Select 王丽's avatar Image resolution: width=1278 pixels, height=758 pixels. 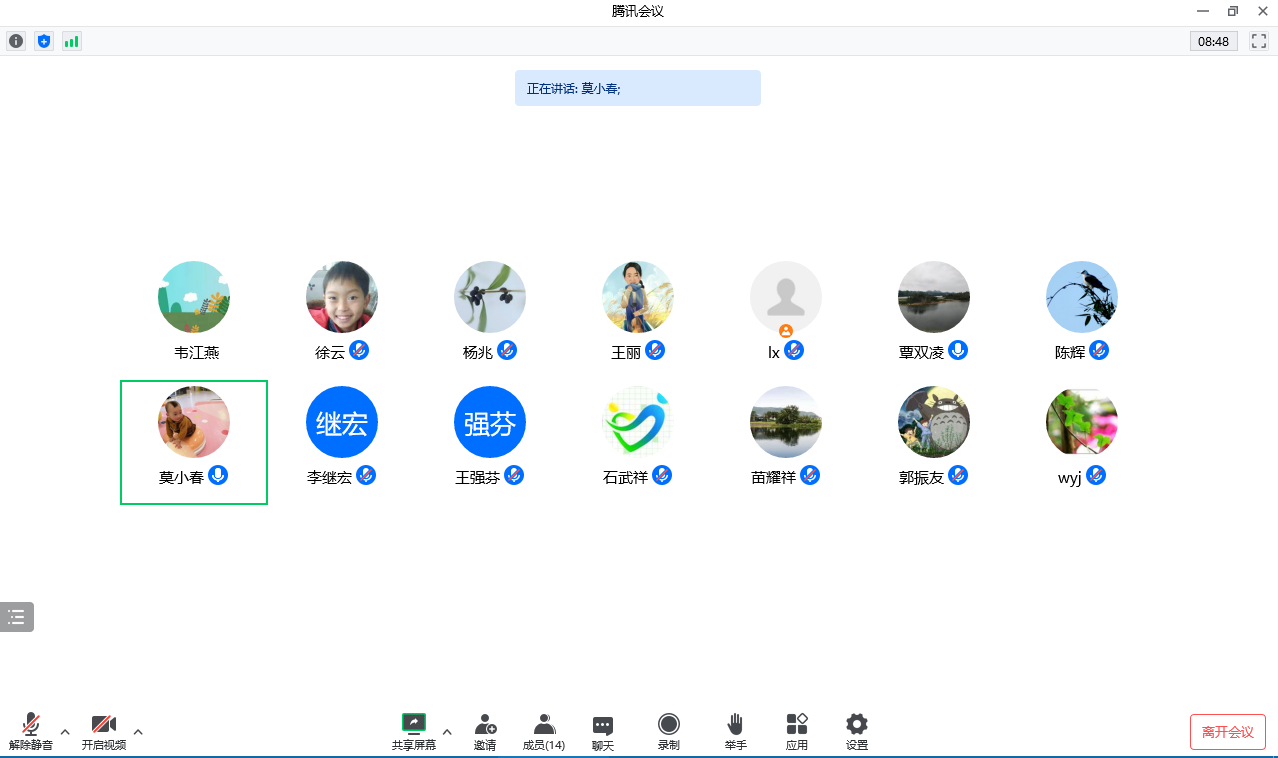tap(638, 297)
